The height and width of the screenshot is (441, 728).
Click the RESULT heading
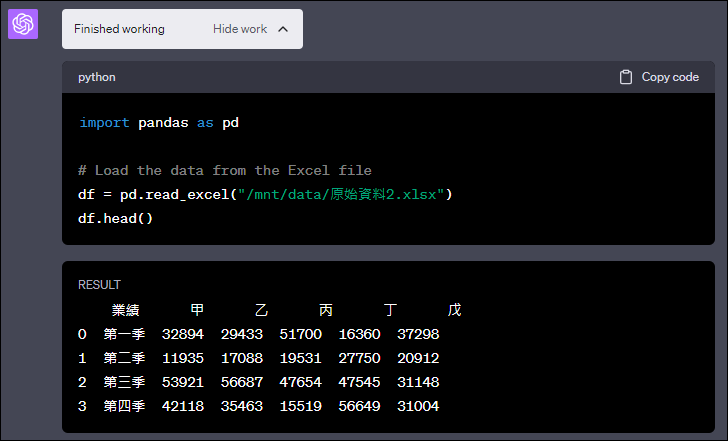click(99, 285)
